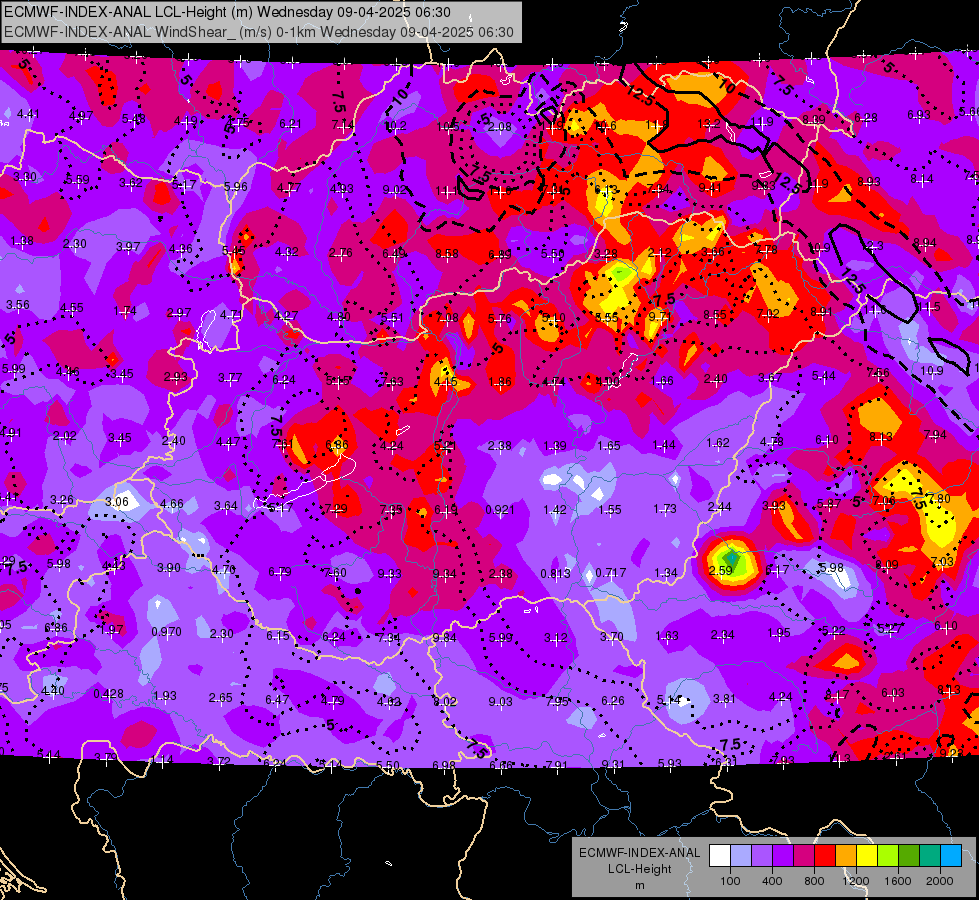Image resolution: width=979 pixels, height=900 pixels.
Task: Click the LCL-Height title line
Action: click(228, 12)
